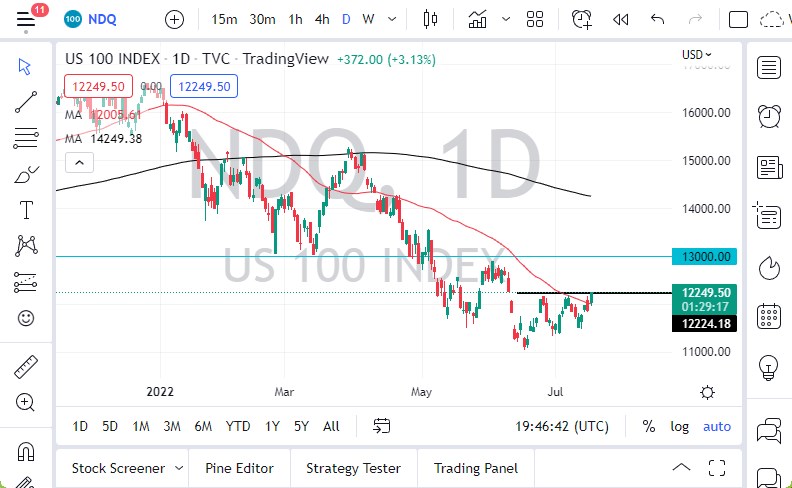Select the 1h timeframe button
792x488 pixels.
coord(295,19)
